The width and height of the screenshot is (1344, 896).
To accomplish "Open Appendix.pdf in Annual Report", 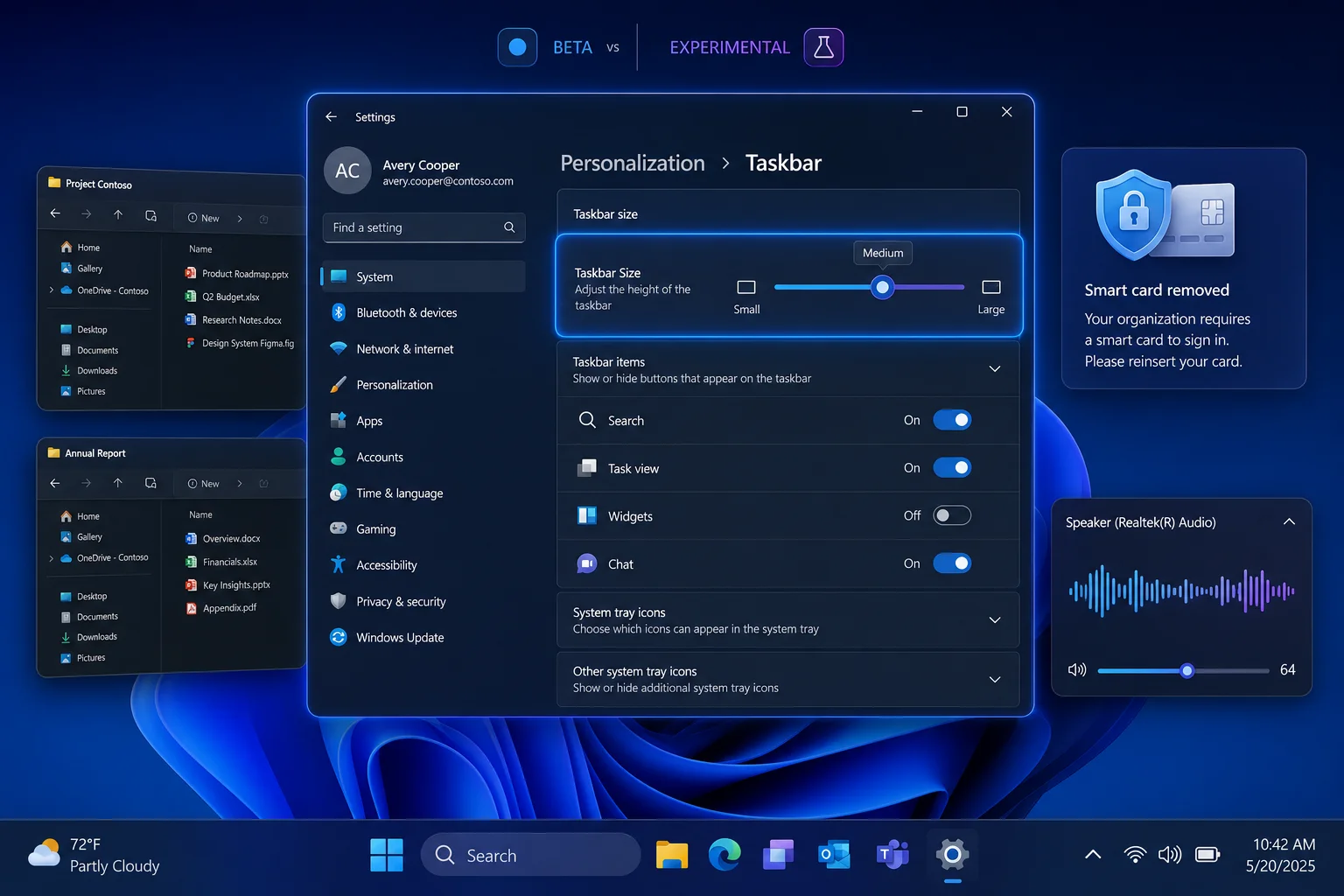I will click(x=221, y=608).
